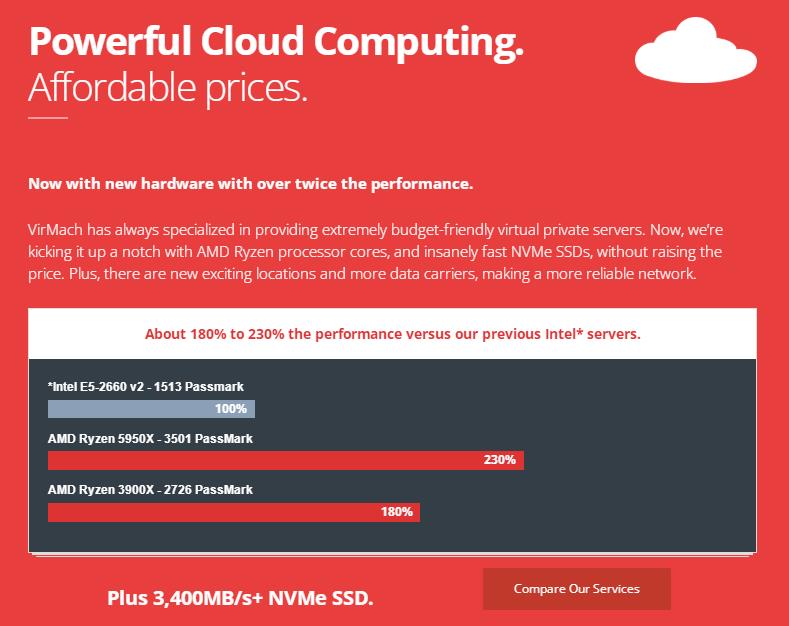
Task: Click the 230% value on the bar
Action: coord(499,460)
